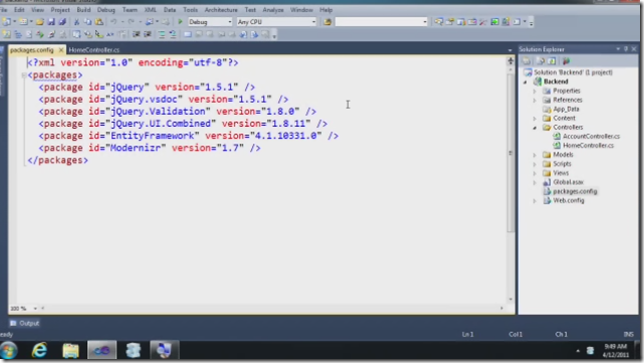Open the Debug configuration dropdown
Screen dimensions: 644x363
[230, 22]
